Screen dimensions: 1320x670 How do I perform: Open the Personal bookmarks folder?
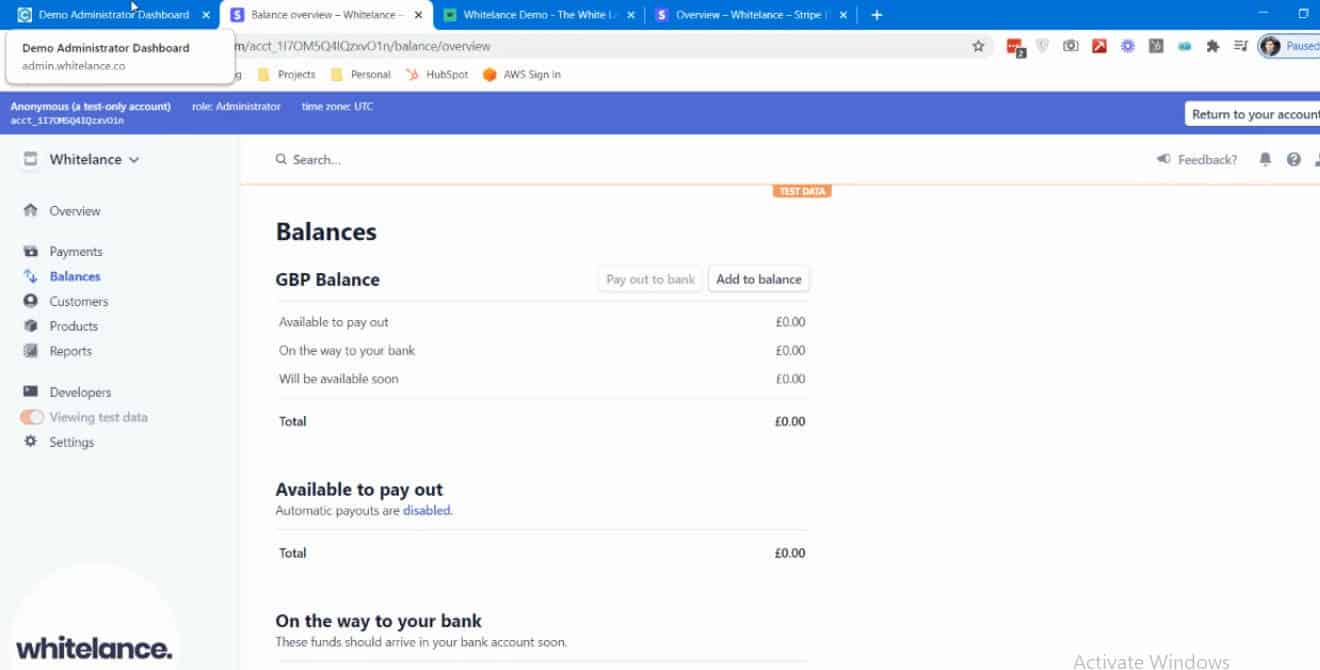[x=361, y=75]
